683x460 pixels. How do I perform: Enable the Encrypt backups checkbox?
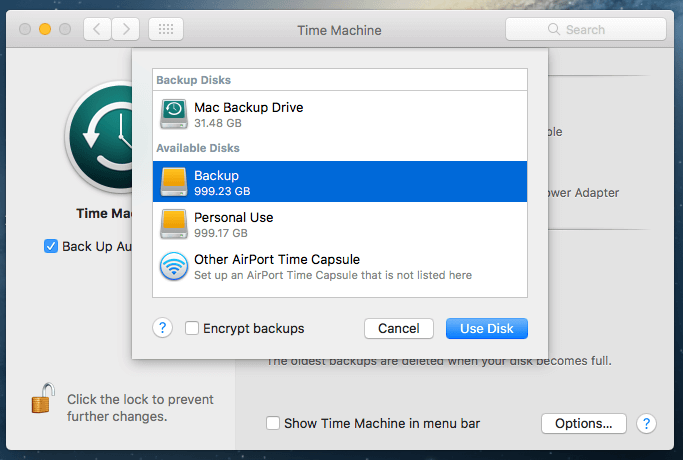click(x=192, y=328)
